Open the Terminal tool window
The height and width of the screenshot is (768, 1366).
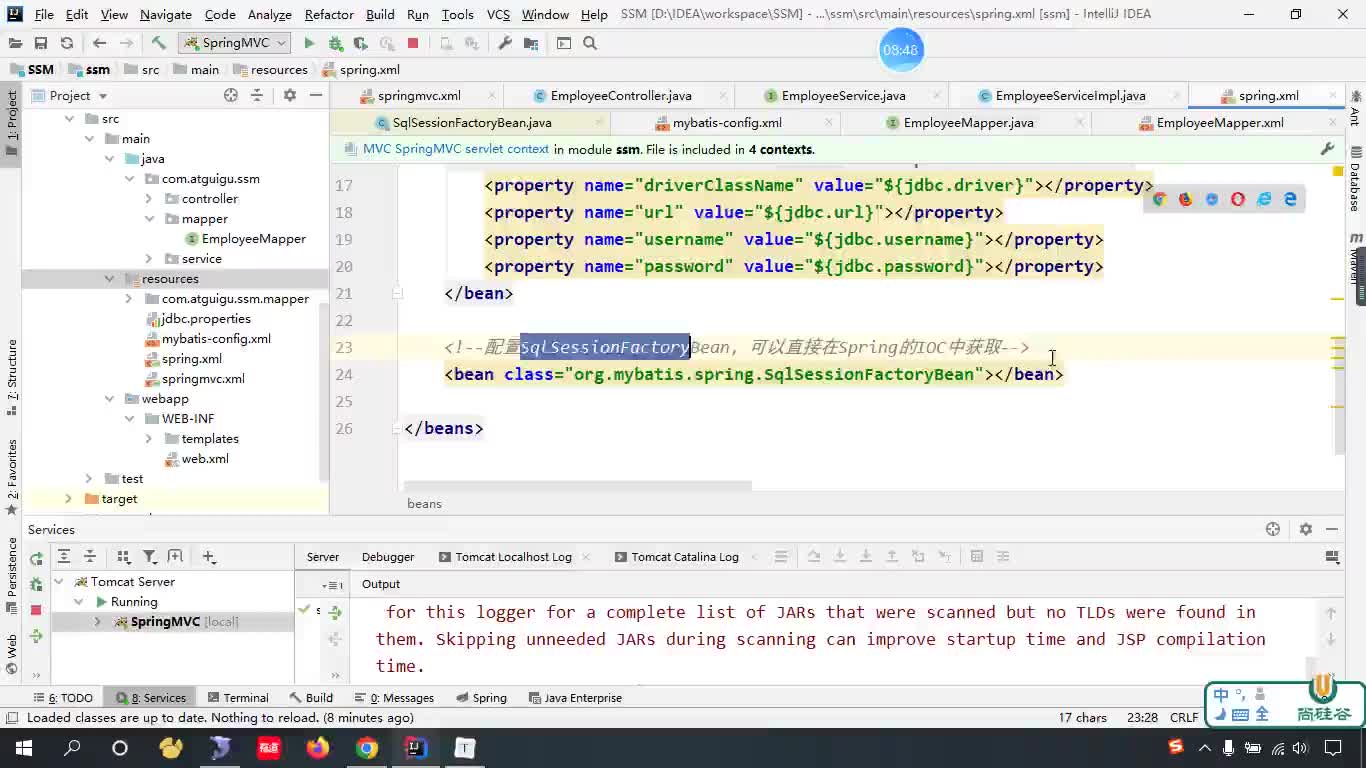237,698
